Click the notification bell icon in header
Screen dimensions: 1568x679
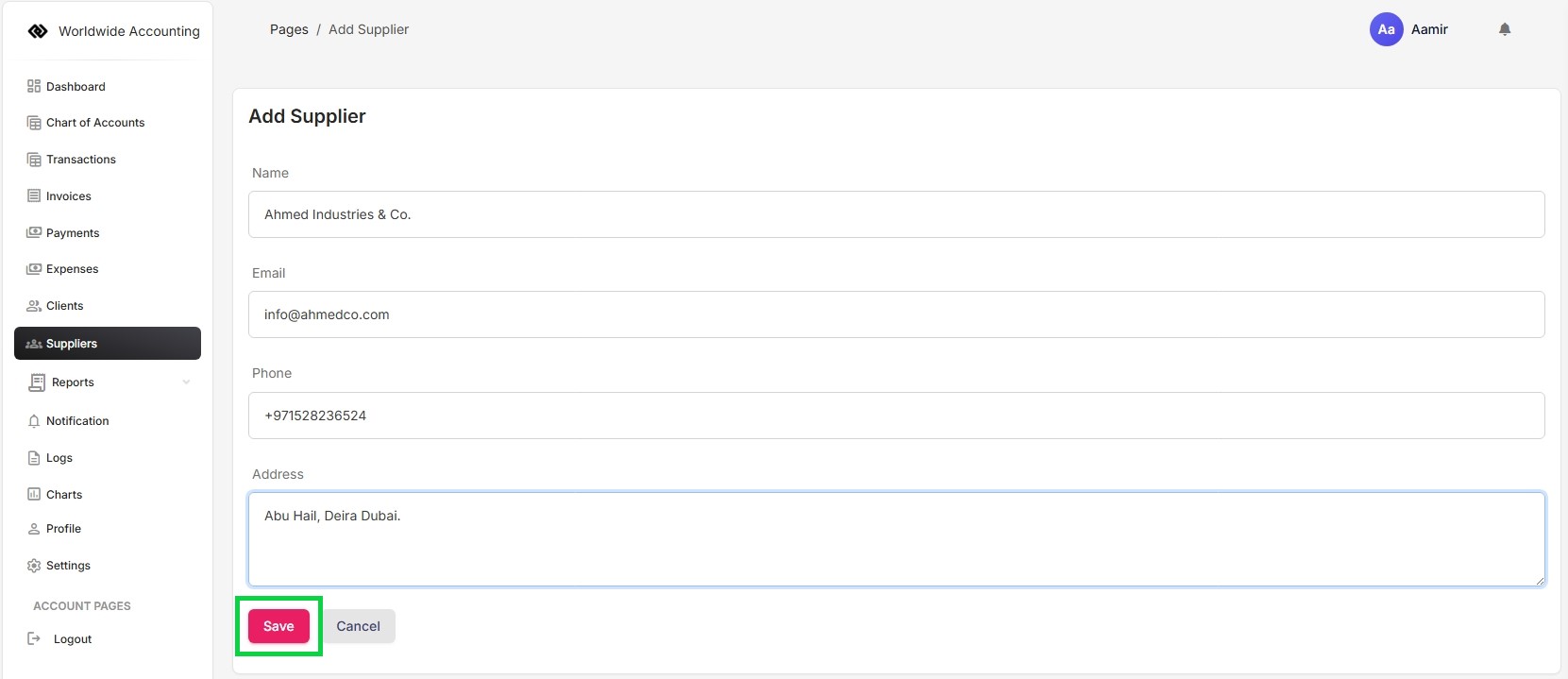click(x=1505, y=29)
